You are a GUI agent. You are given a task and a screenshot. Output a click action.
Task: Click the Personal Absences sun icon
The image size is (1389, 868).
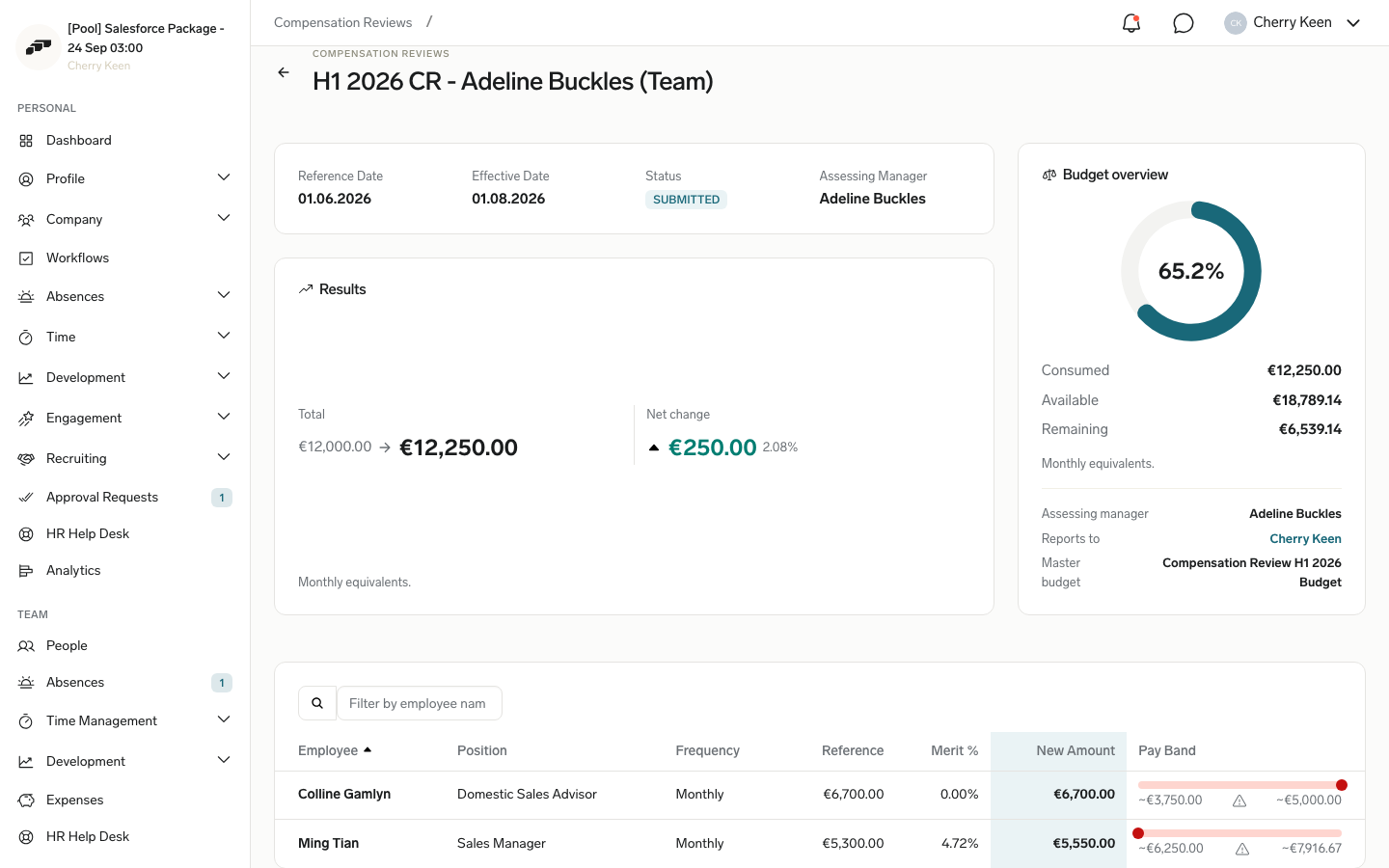pos(26,297)
